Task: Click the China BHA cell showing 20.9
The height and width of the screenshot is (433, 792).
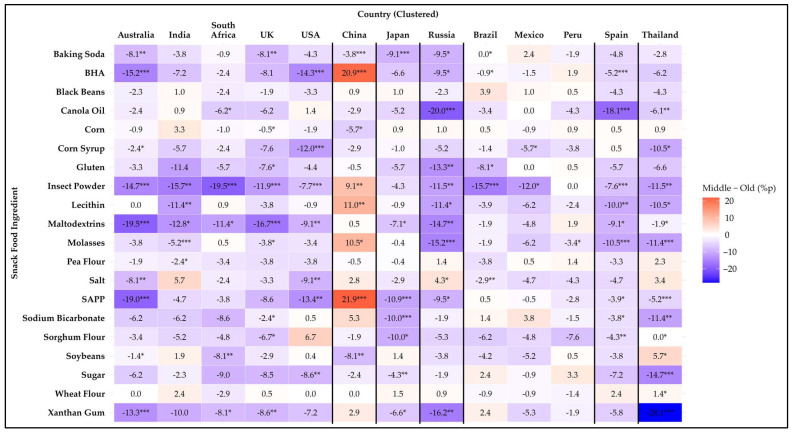Action: pyautogui.click(x=354, y=73)
